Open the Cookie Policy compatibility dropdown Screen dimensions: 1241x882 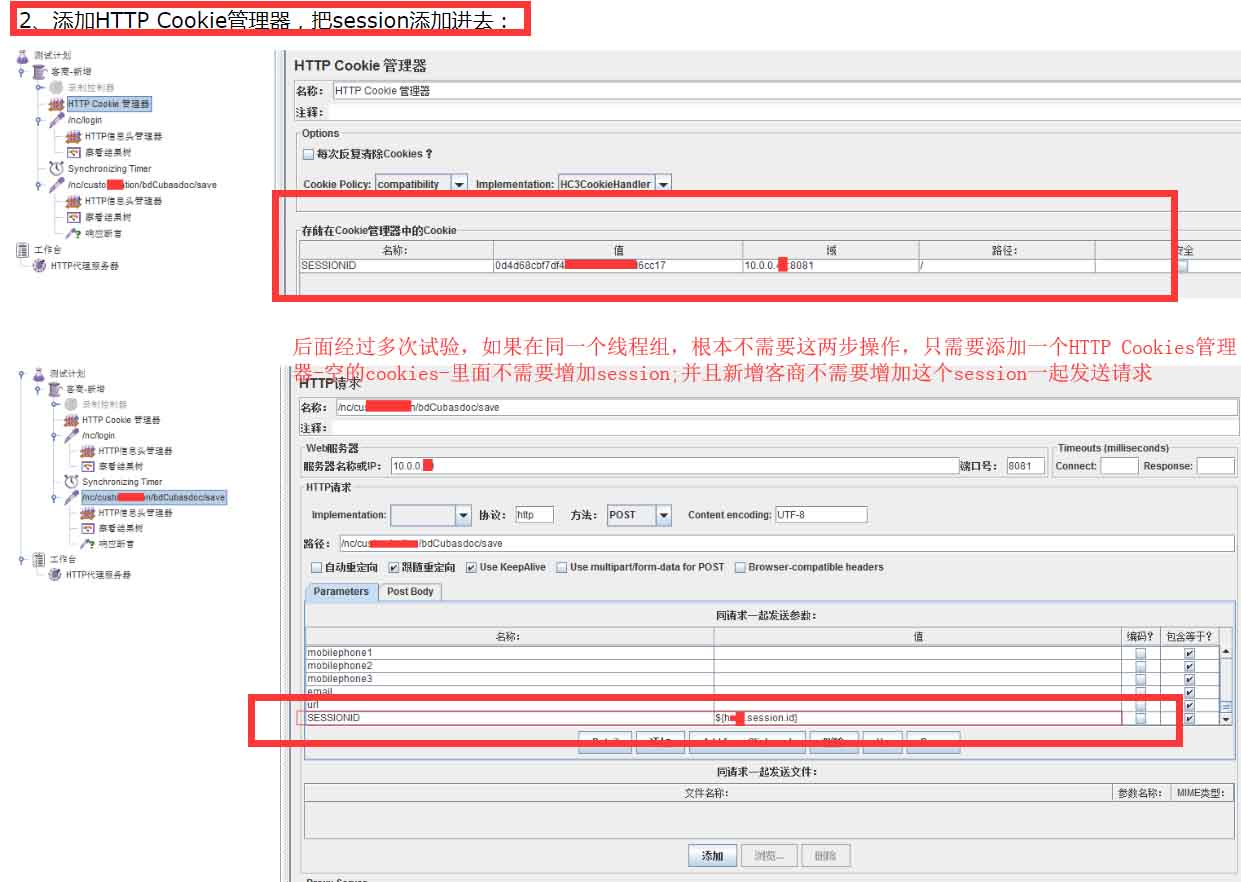[x=459, y=183]
